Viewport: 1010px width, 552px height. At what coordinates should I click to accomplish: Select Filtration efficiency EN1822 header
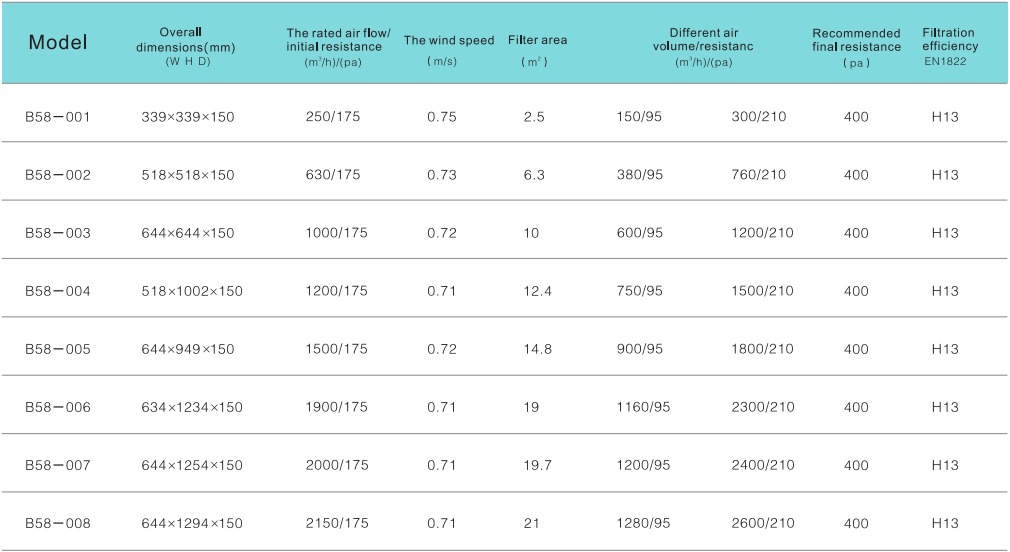click(949, 46)
